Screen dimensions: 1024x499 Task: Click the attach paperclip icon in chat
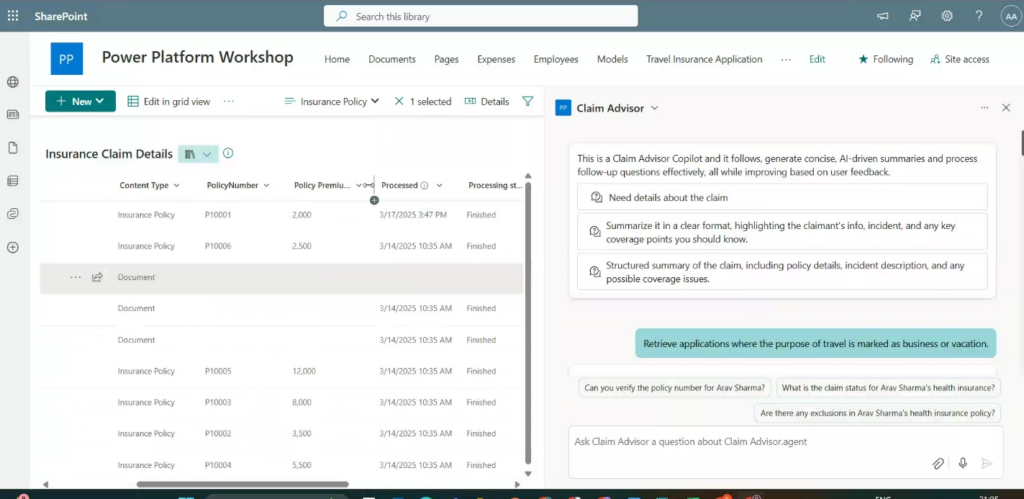(x=938, y=463)
